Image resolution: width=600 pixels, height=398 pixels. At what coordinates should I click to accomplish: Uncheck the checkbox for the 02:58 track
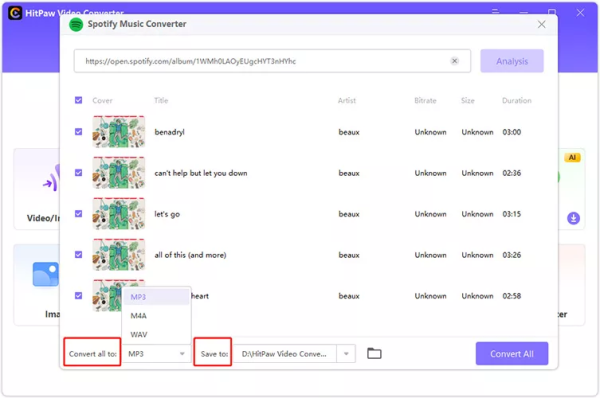[x=78, y=295]
